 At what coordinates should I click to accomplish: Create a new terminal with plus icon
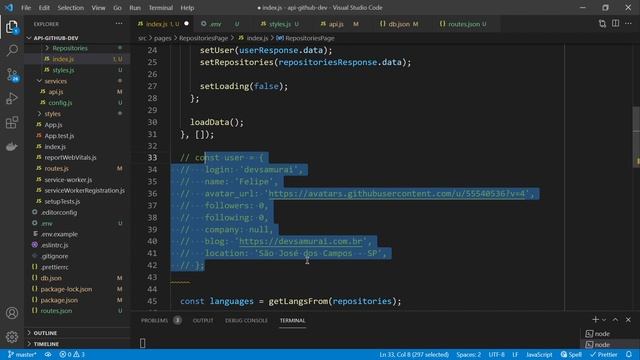595,320
